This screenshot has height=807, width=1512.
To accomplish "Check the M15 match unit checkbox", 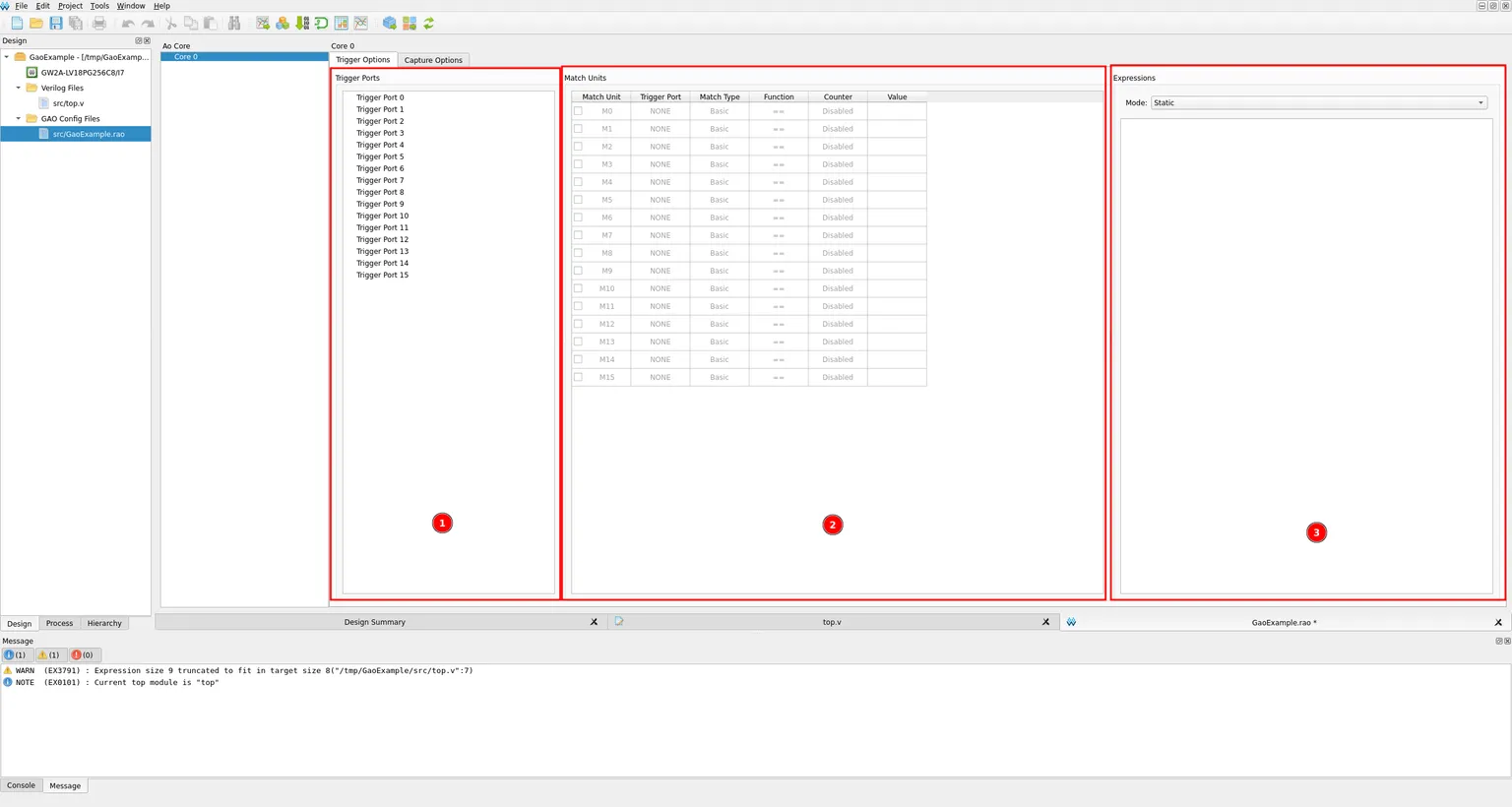I will point(578,377).
